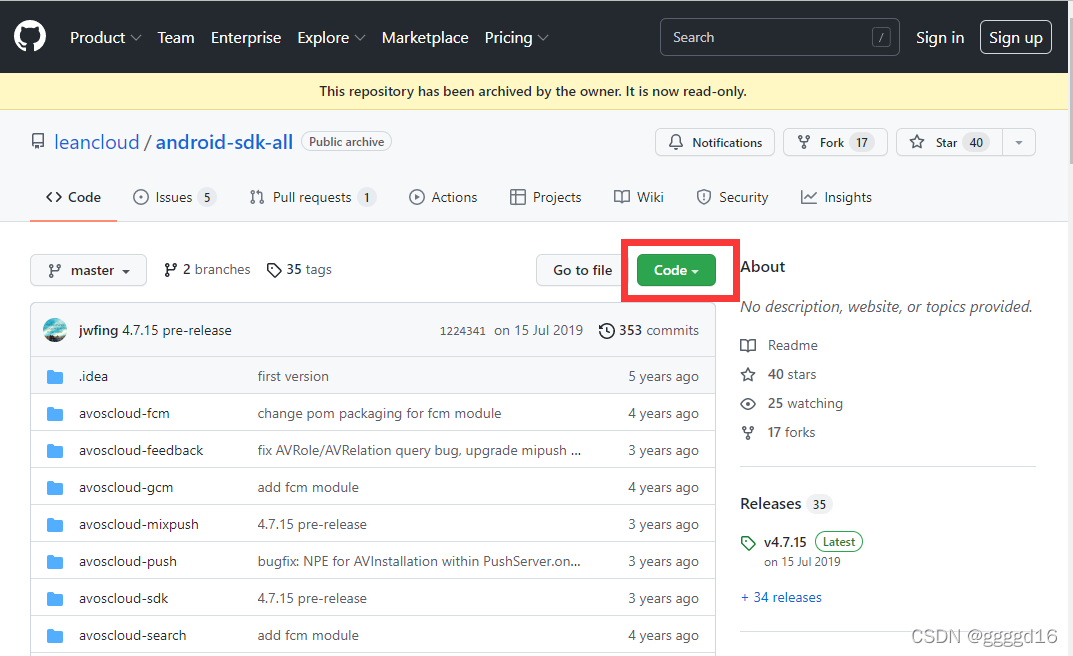
Task: Open the avoscloud-fcm folder icon
Action: click(55, 414)
